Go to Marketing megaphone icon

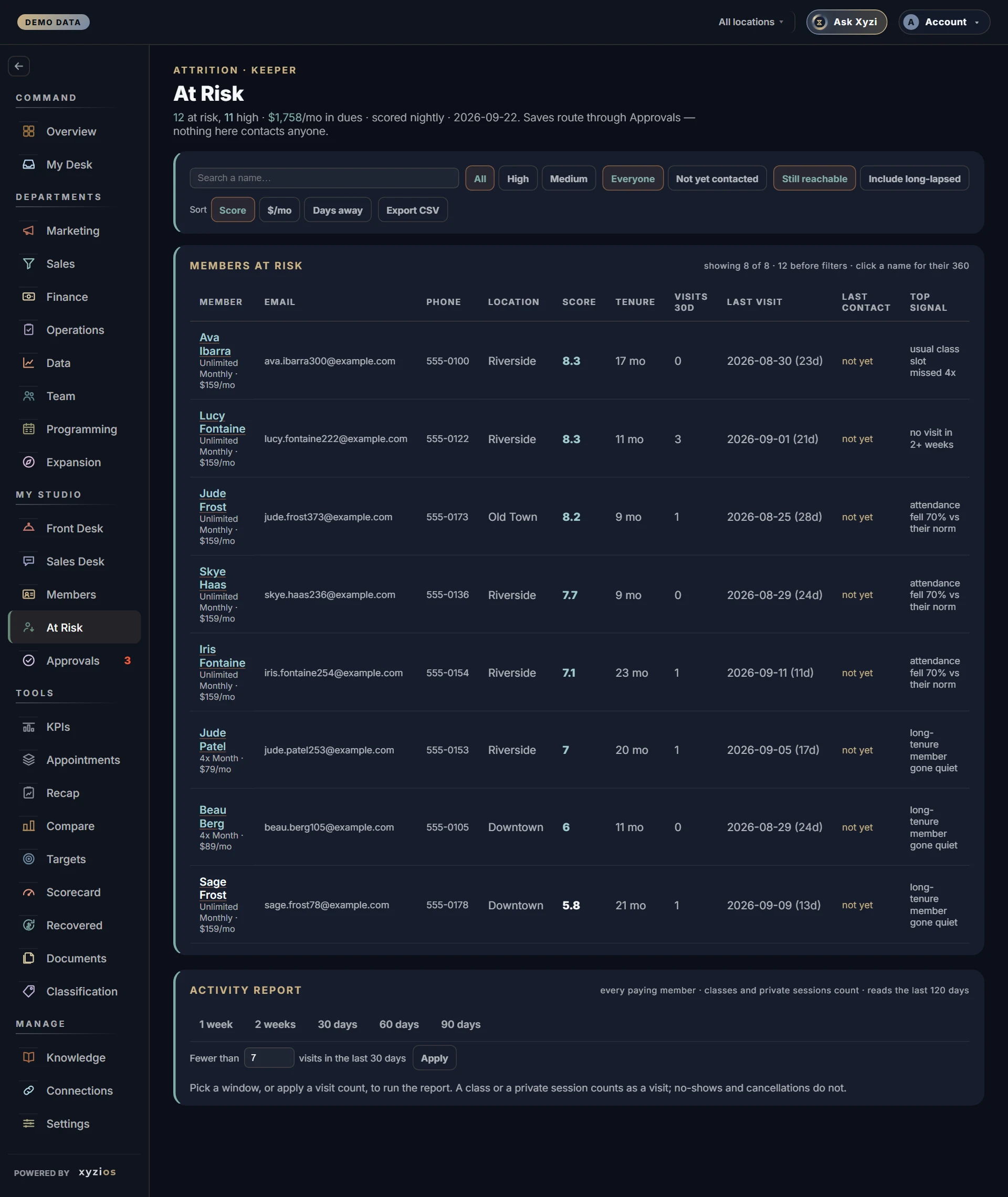pos(28,231)
